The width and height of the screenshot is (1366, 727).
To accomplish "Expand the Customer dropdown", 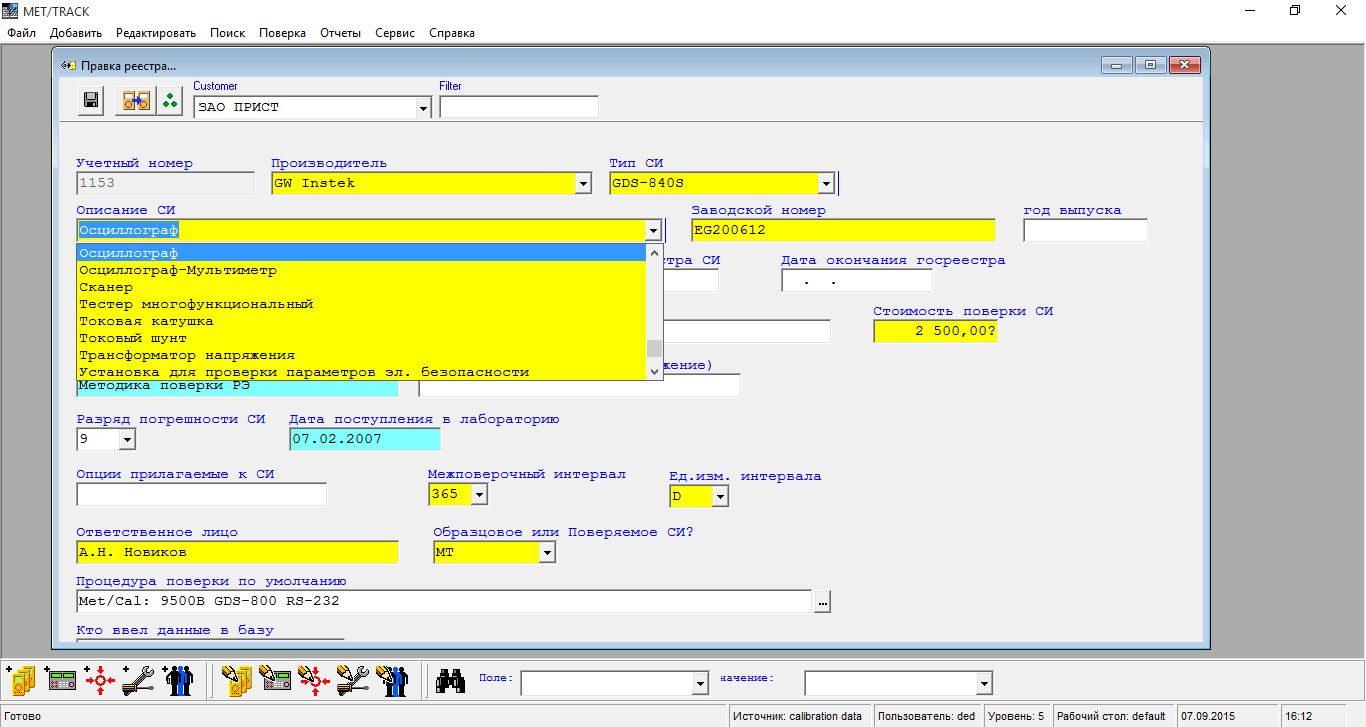I will [423, 108].
